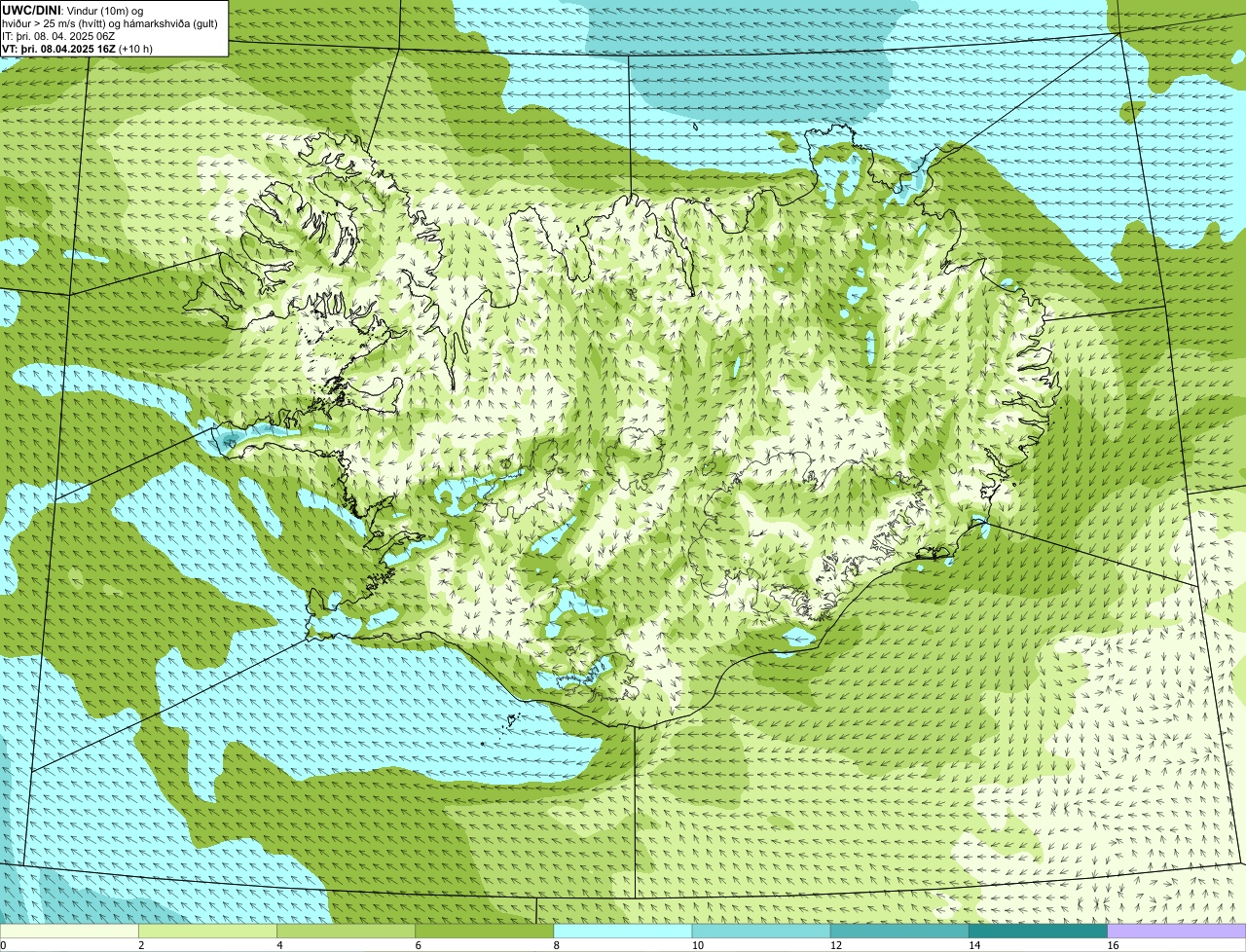1246x952 pixels.
Task: Click the light cyan 8–10 m/s legend swatch
Action: 623,931
